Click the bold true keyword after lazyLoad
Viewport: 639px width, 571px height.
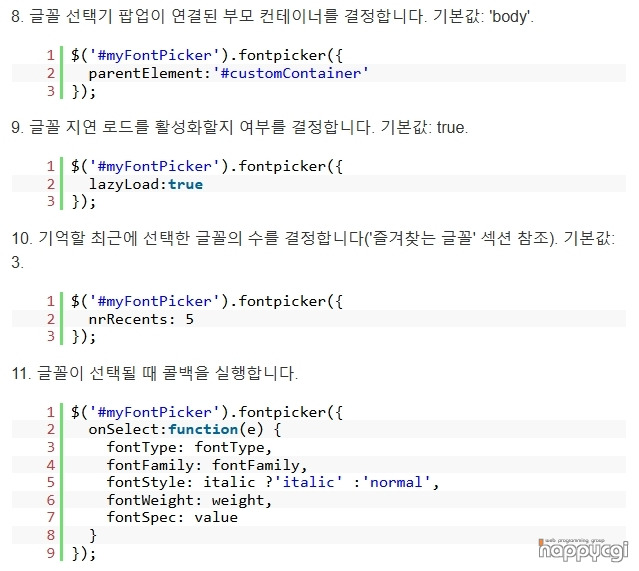coord(185,184)
